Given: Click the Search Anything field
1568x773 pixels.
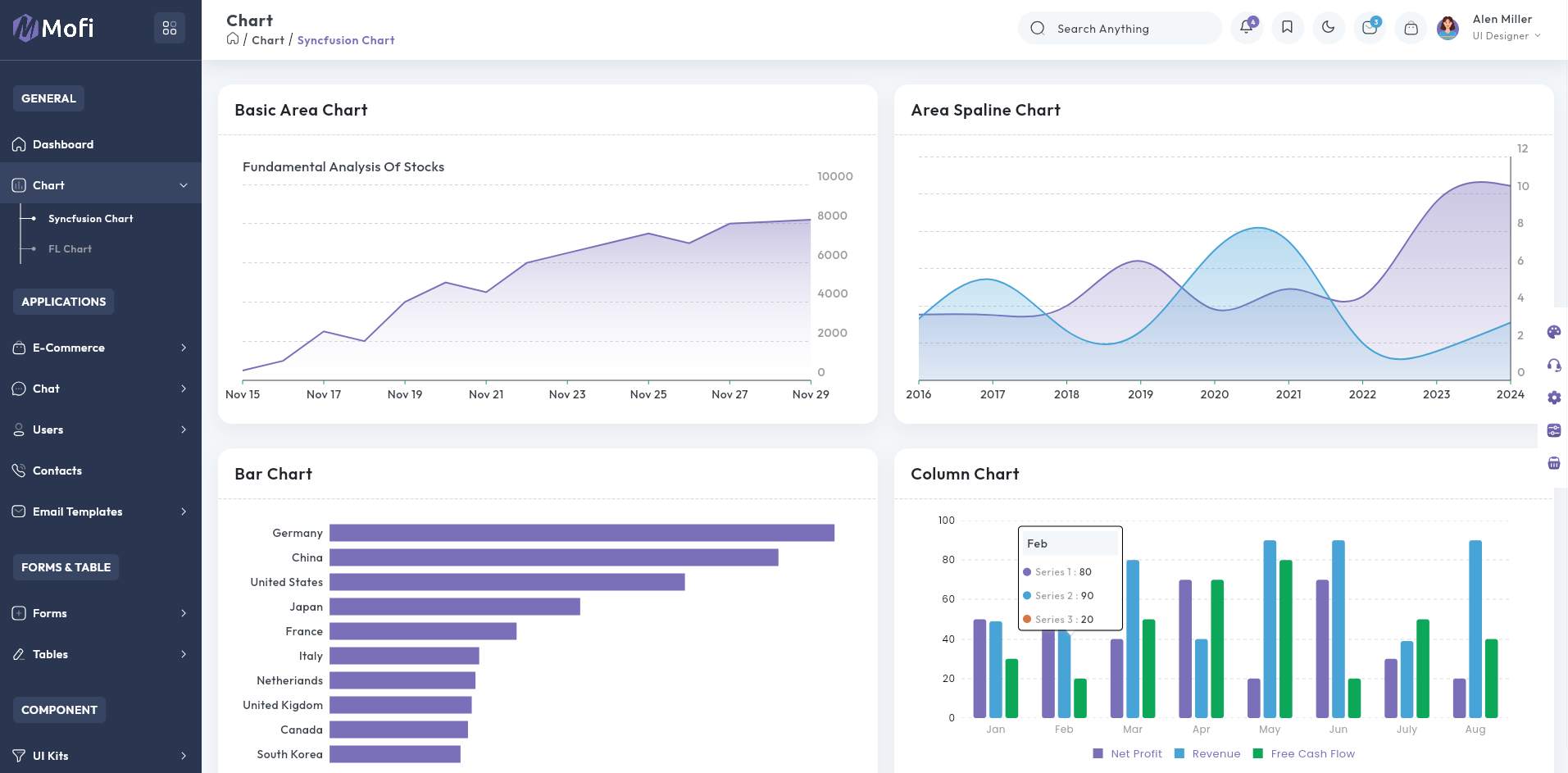Looking at the screenshot, I should coord(1120,29).
